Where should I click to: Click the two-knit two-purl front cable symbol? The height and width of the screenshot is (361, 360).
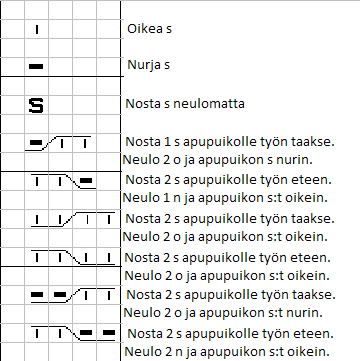pos(73,333)
